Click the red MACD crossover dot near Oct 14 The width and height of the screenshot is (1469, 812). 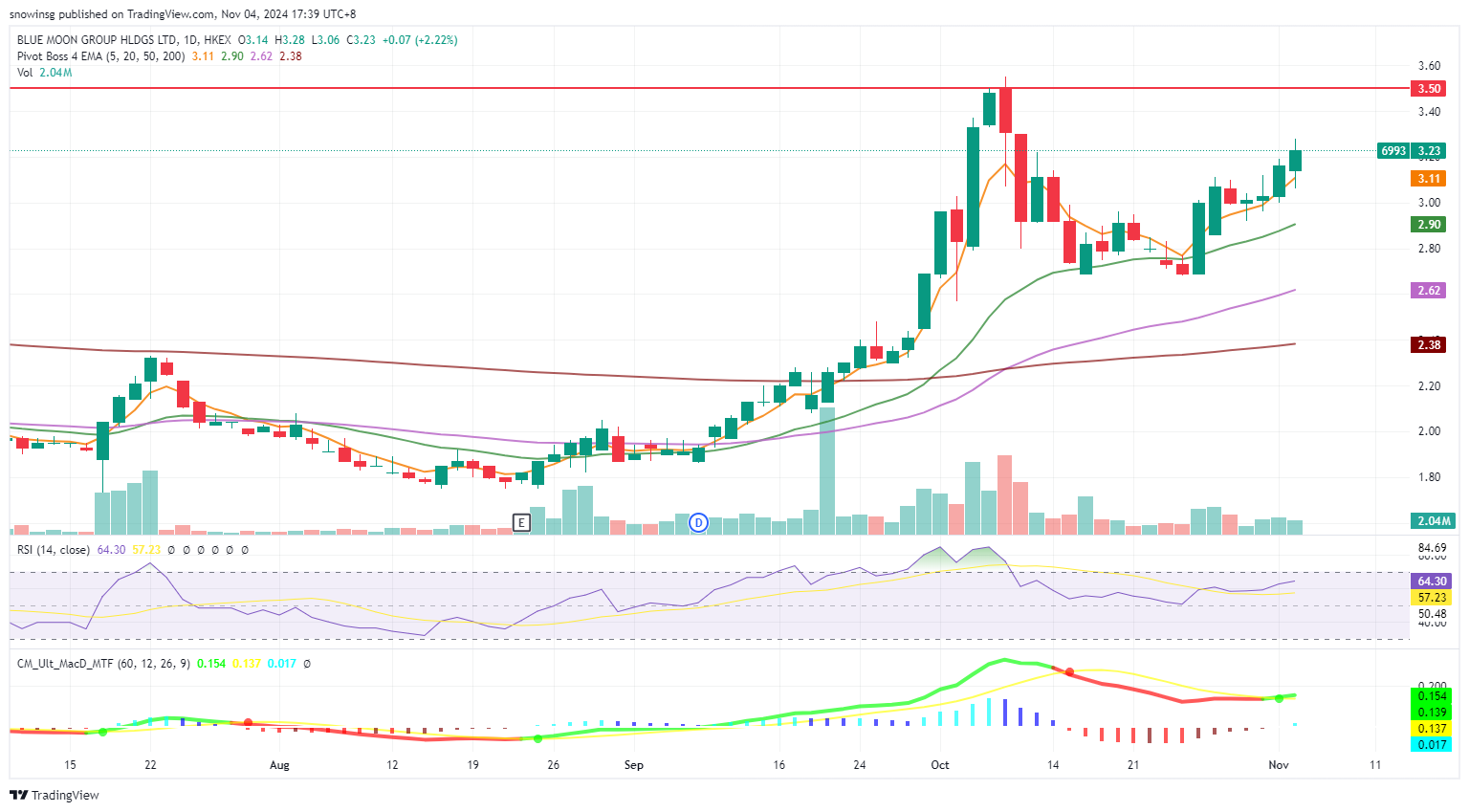[1069, 672]
